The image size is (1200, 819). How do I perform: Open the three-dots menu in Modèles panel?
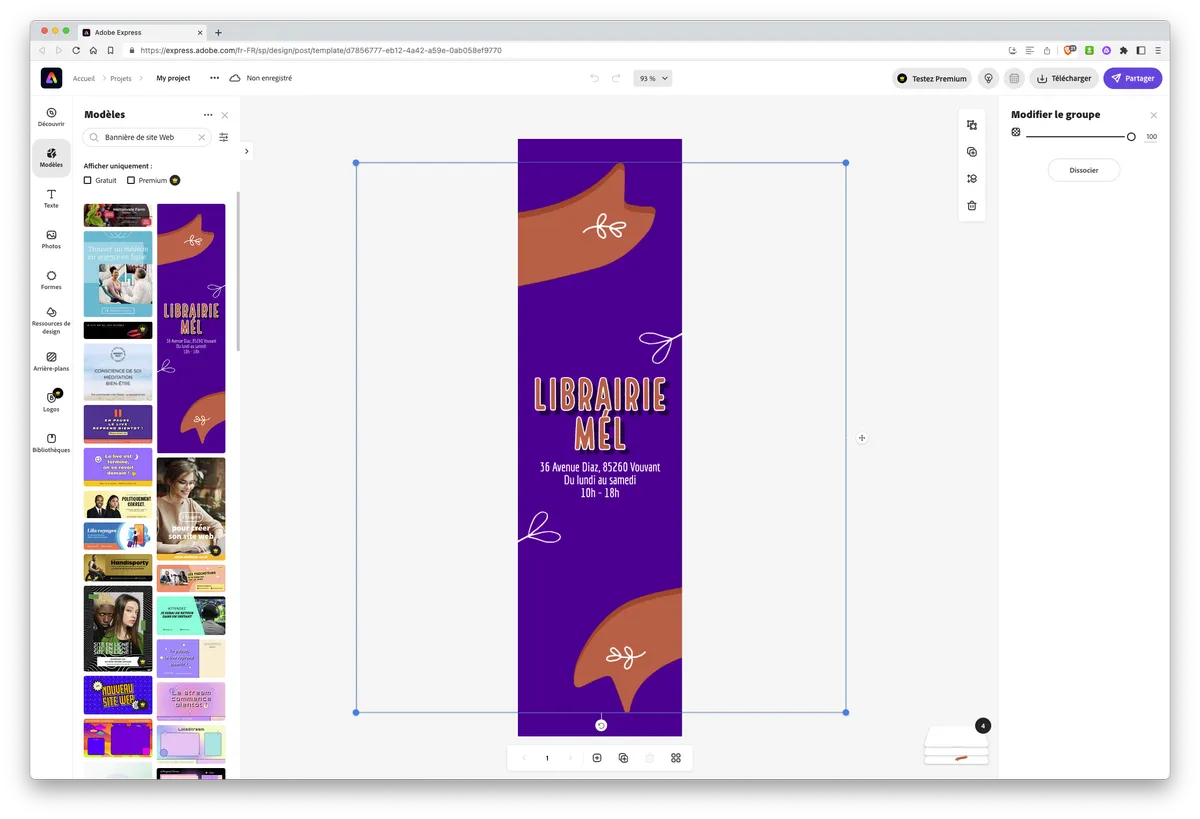tap(208, 115)
